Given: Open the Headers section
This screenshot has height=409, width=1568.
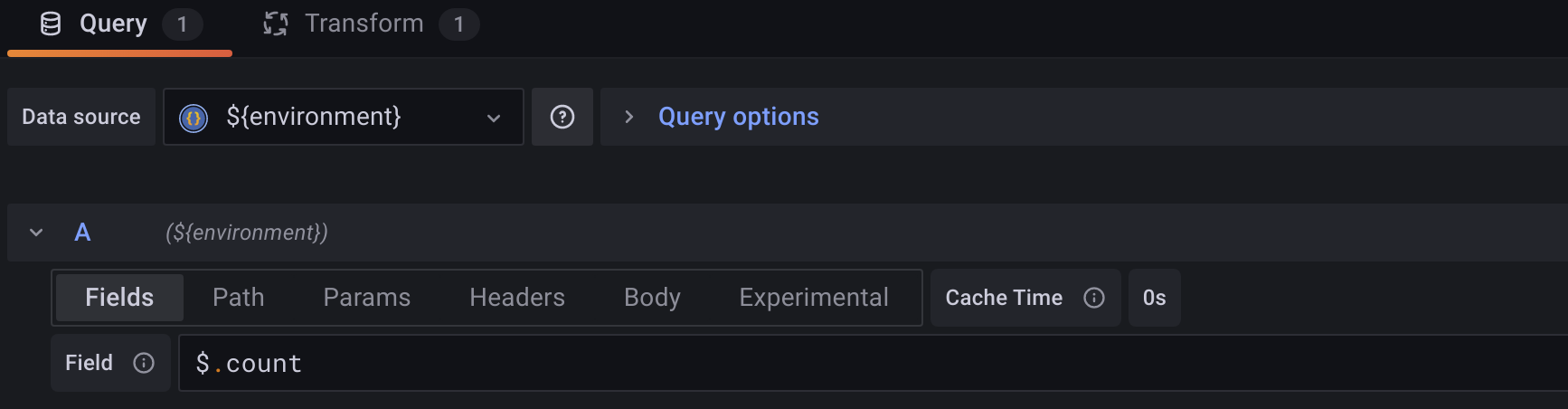Looking at the screenshot, I should click(x=517, y=298).
